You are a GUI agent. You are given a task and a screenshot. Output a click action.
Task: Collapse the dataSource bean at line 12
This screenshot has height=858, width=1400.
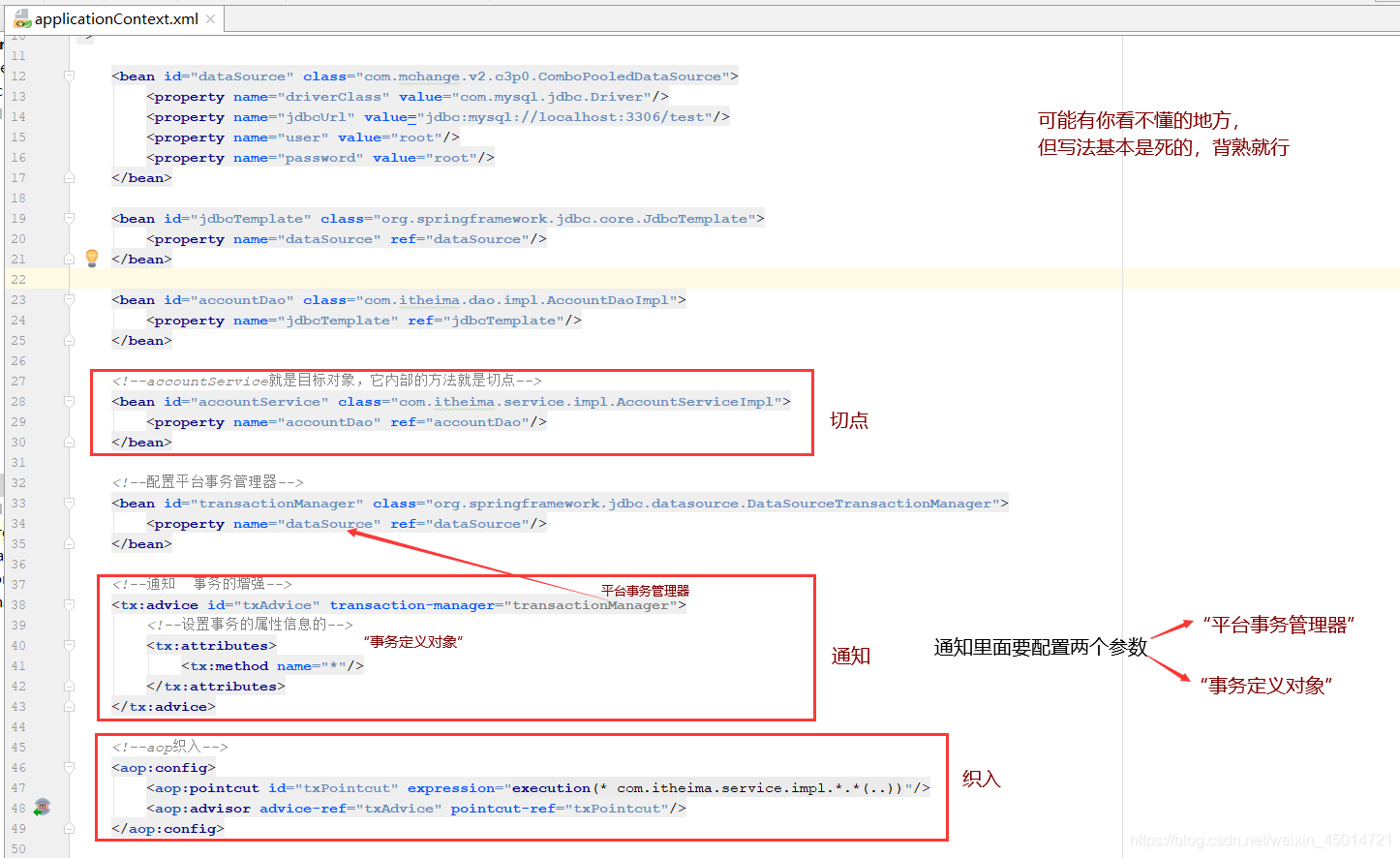pos(69,76)
